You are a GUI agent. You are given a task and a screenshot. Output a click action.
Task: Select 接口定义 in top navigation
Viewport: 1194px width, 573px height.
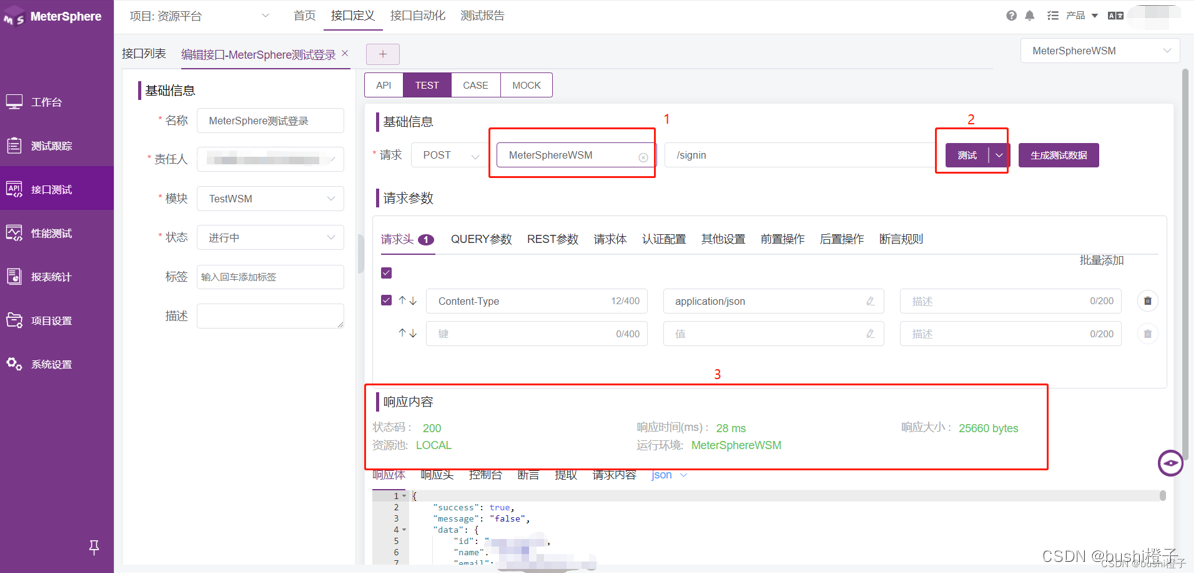pyautogui.click(x=353, y=15)
